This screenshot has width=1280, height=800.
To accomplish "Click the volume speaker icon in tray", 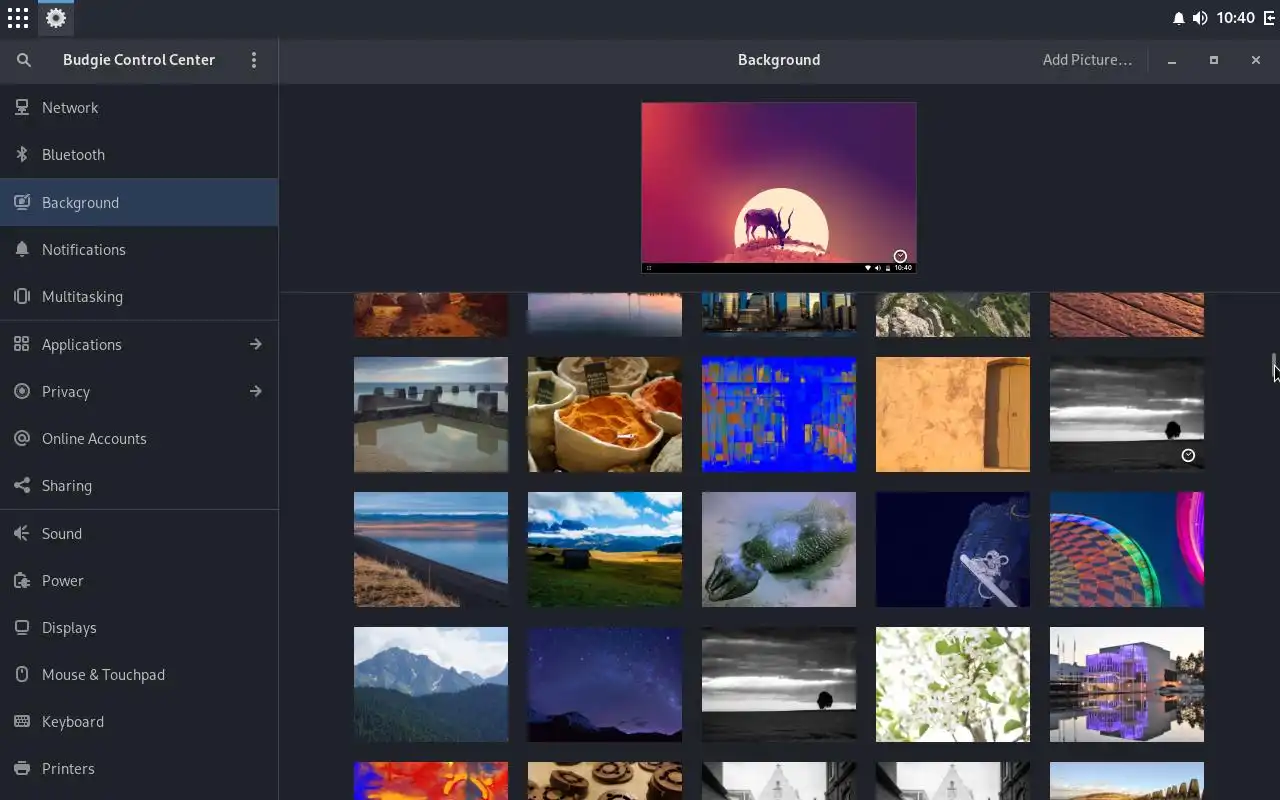I will 1200,18.
